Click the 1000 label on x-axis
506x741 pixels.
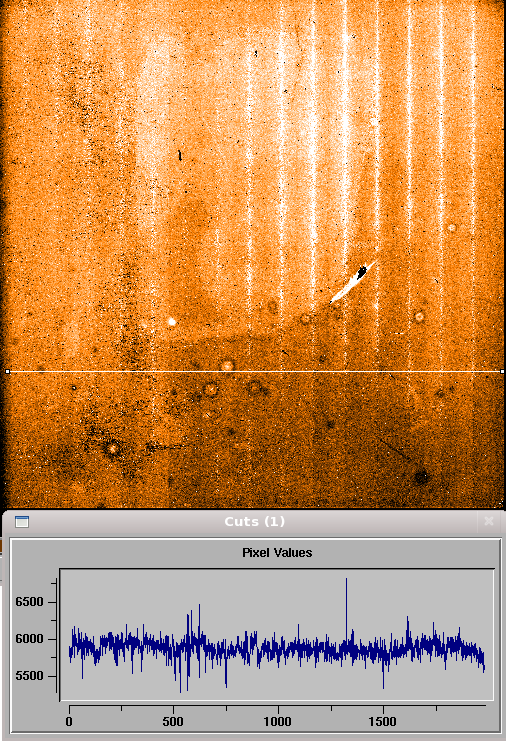pos(278,722)
